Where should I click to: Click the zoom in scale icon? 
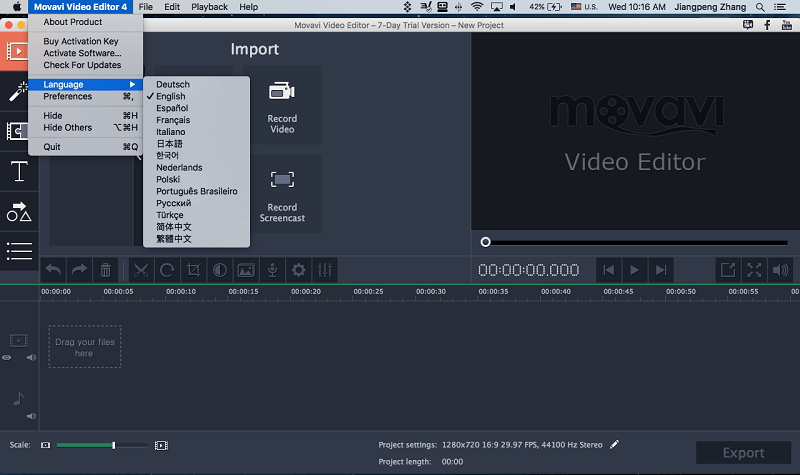pyautogui.click(x=161, y=445)
